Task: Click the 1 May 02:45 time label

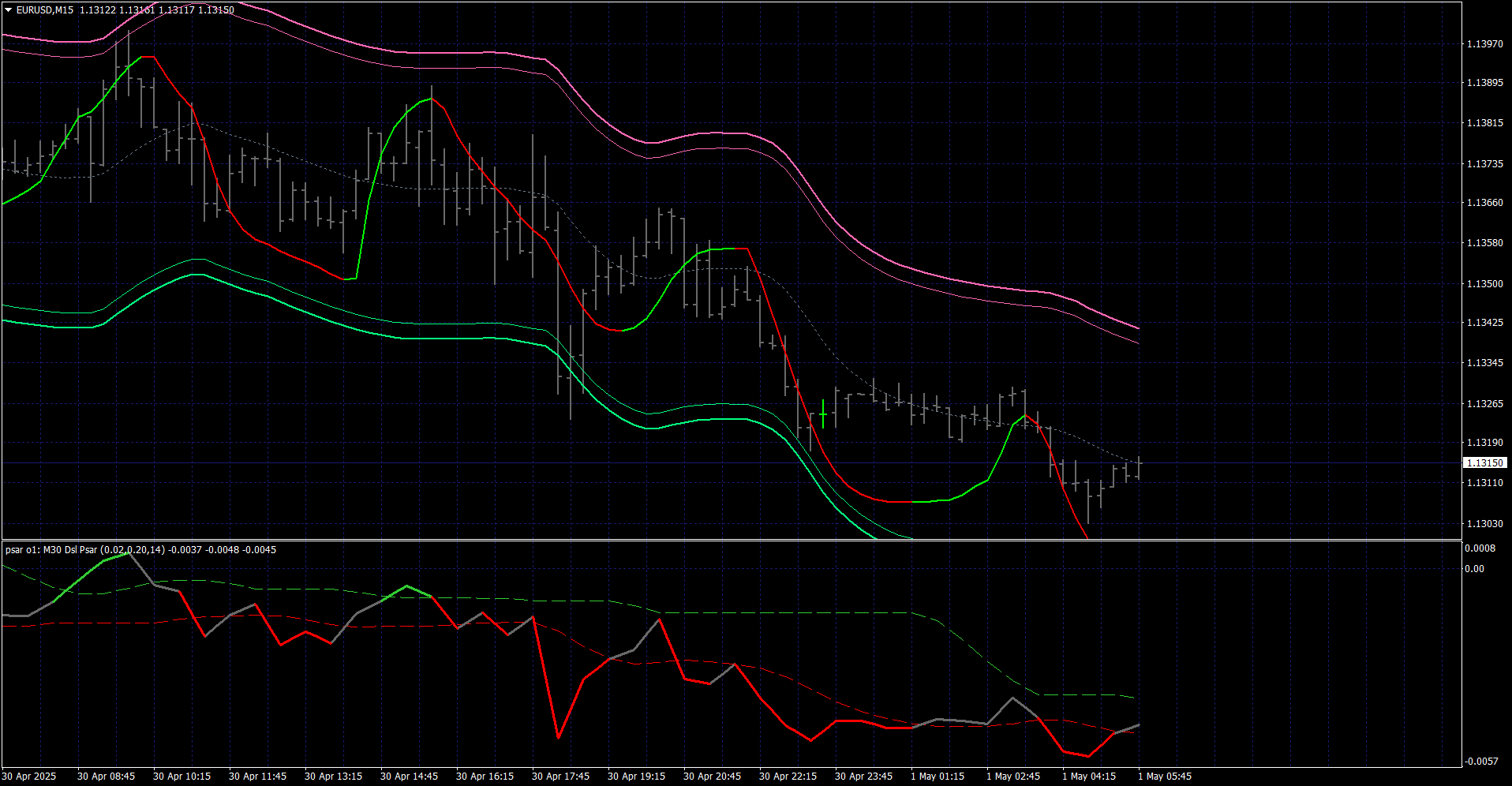Action: 1013,777
